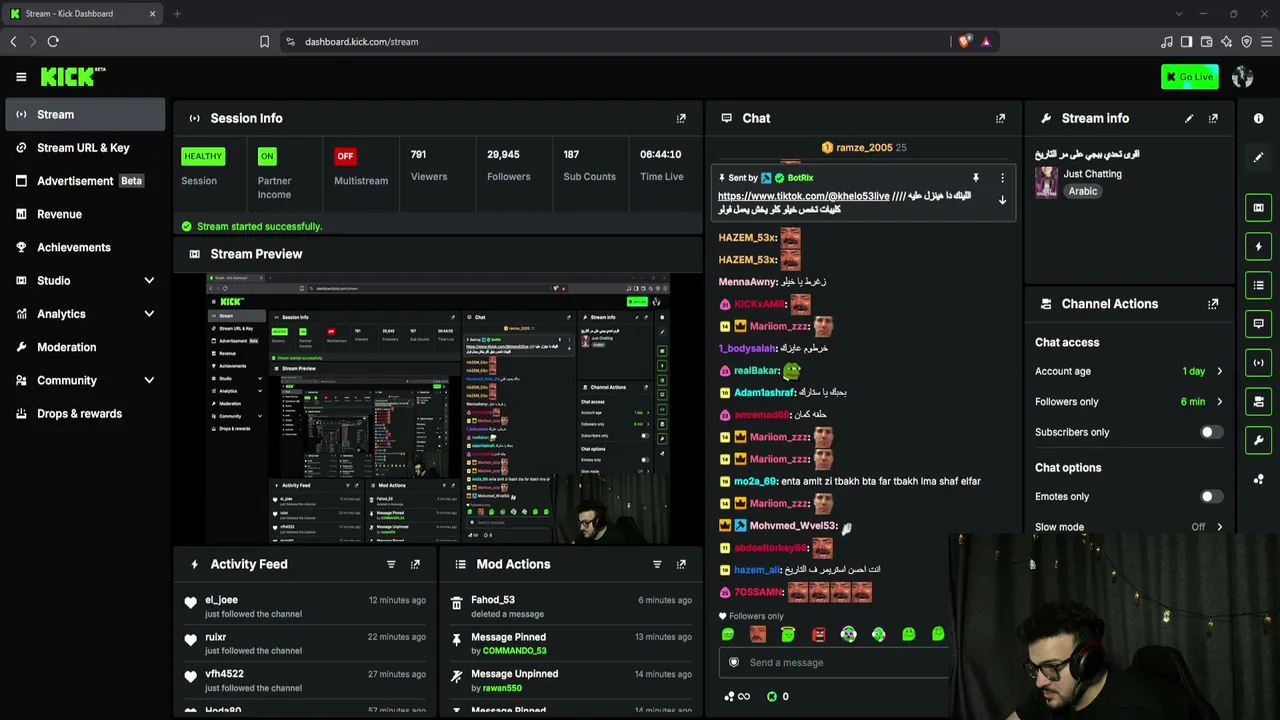1280x720 pixels.
Task: Pop out the Chat panel
Action: [x=1000, y=118]
